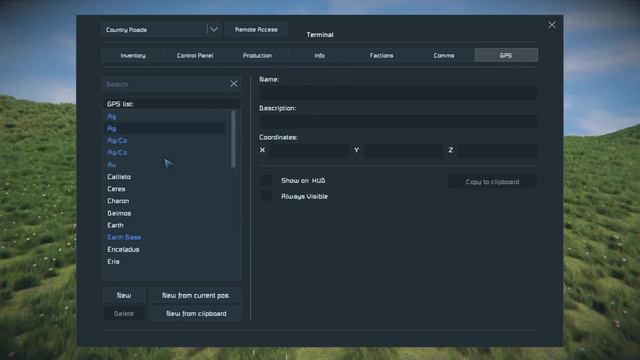Click New from clipboard button

coord(196,313)
